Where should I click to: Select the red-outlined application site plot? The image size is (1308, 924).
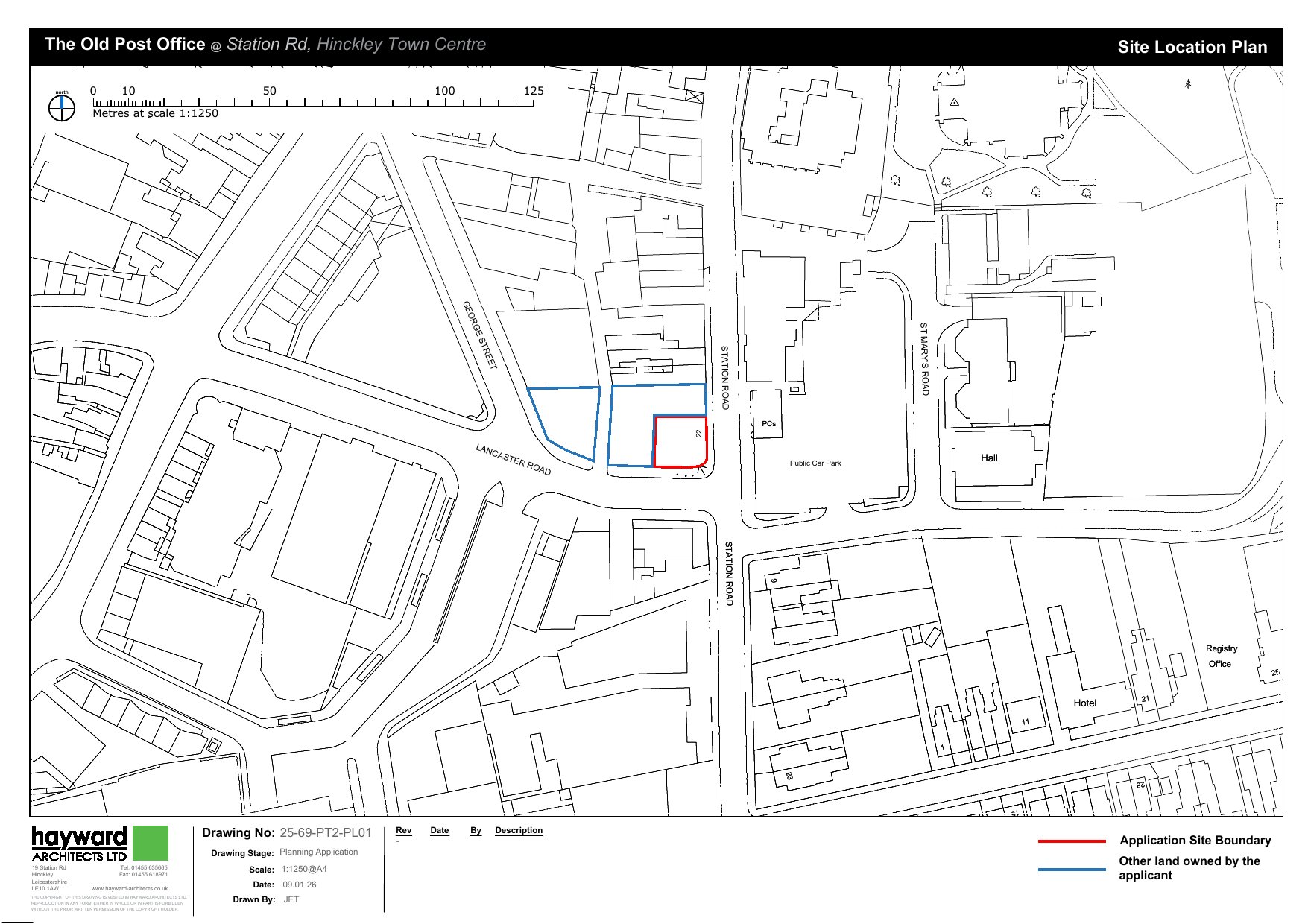tap(679, 443)
